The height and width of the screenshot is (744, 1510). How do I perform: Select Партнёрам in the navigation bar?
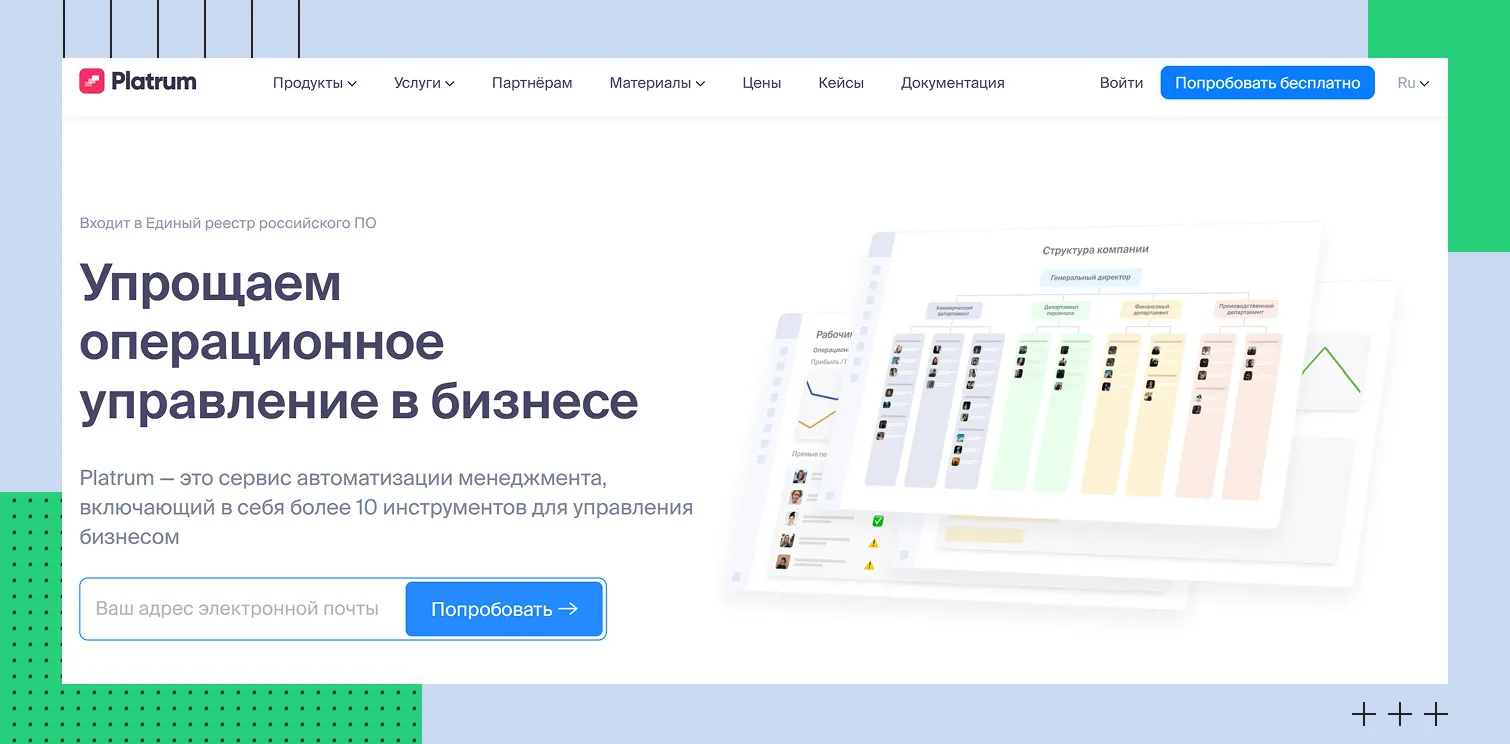(x=532, y=83)
